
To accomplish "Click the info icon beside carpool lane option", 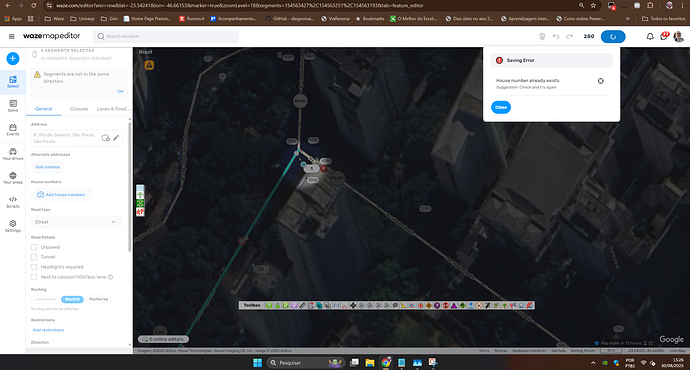I will pos(110,277).
